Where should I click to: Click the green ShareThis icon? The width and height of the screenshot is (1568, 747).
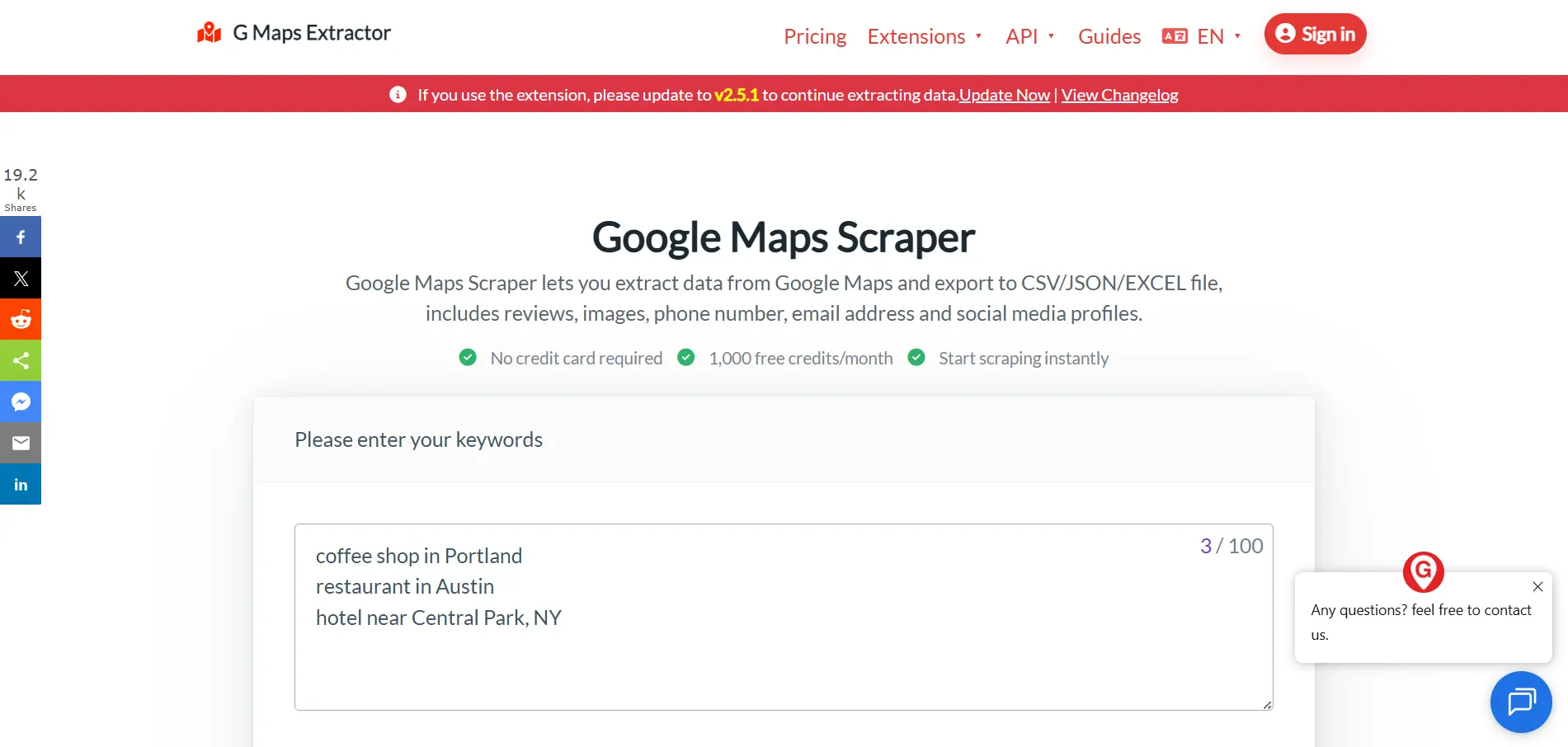coord(21,360)
